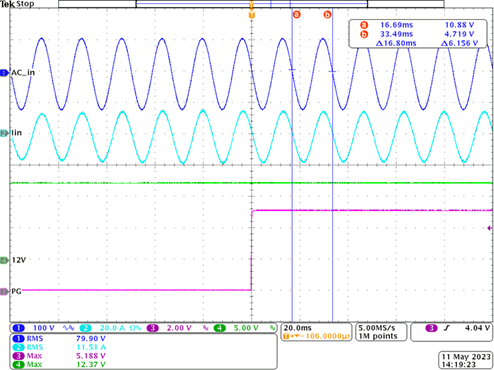The width and height of the screenshot is (494, 370).
Task: Click the cursor readout box with Δ16.80ms
Action: click(418, 34)
